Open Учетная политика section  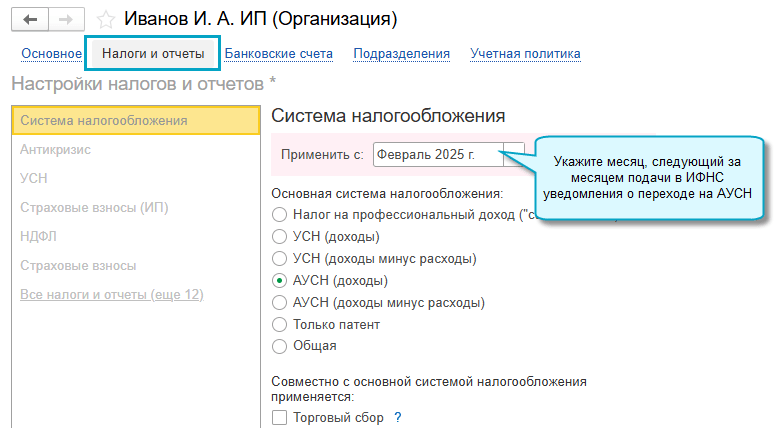point(525,54)
